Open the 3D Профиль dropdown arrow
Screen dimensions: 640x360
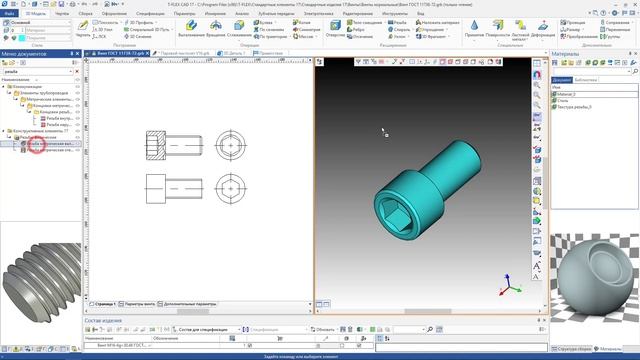(x=157, y=22)
